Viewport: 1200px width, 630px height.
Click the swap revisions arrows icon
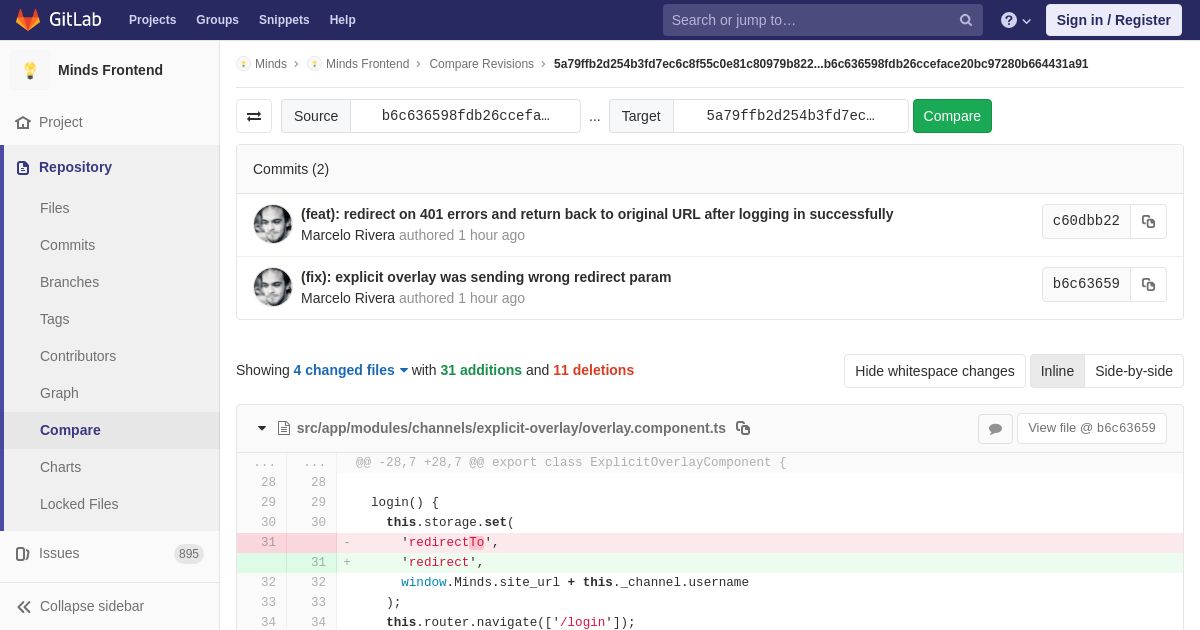tap(254, 116)
